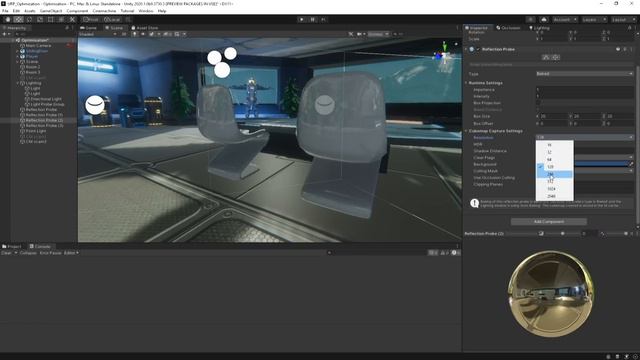The height and width of the screenshot is (360, 640).
Task: Switch to the Lighting tab
Action: point(540,28)
